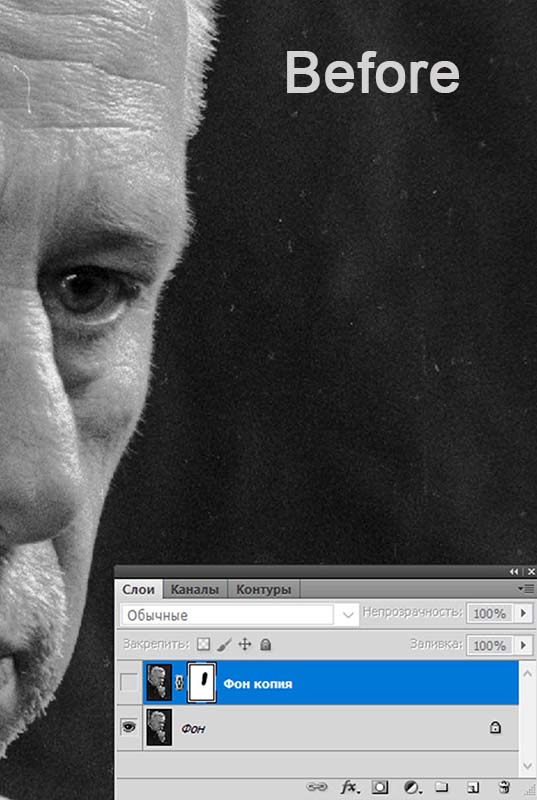Viewport: 537px width, 800px height.
Task: Click the Непрозрачность 100% value field
Action: tap(489, 613)
